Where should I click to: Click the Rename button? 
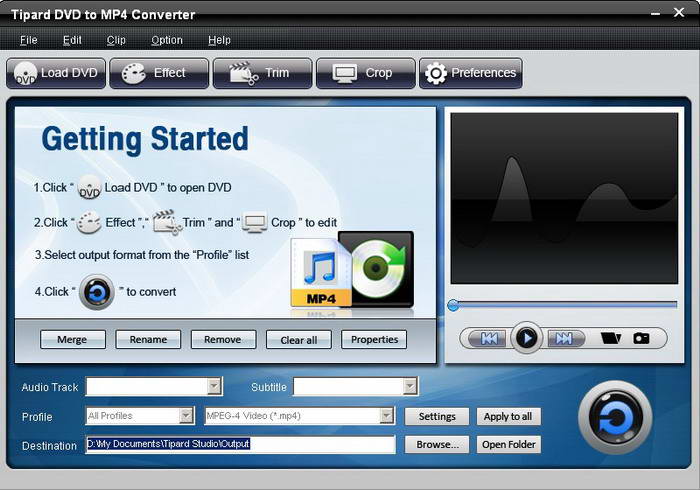148,340
